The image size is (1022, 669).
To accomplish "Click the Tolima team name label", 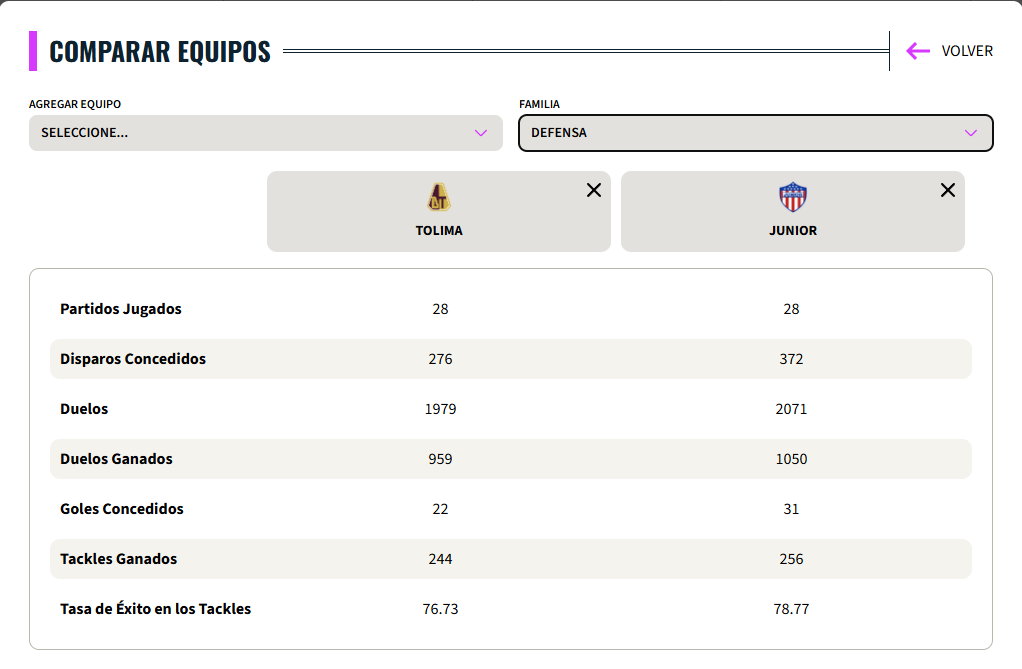I will 439,230.
